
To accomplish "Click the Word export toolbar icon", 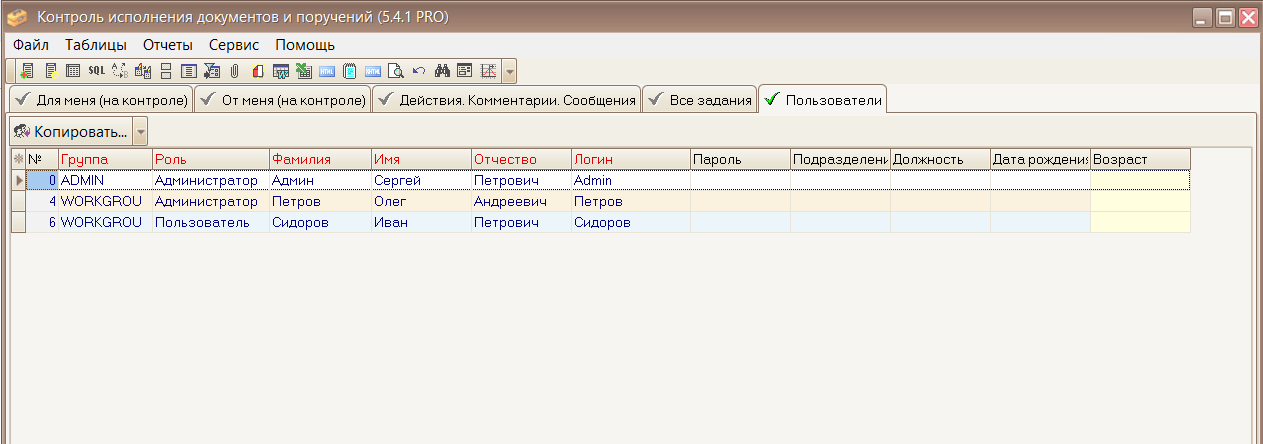I will tap(280, 71).
